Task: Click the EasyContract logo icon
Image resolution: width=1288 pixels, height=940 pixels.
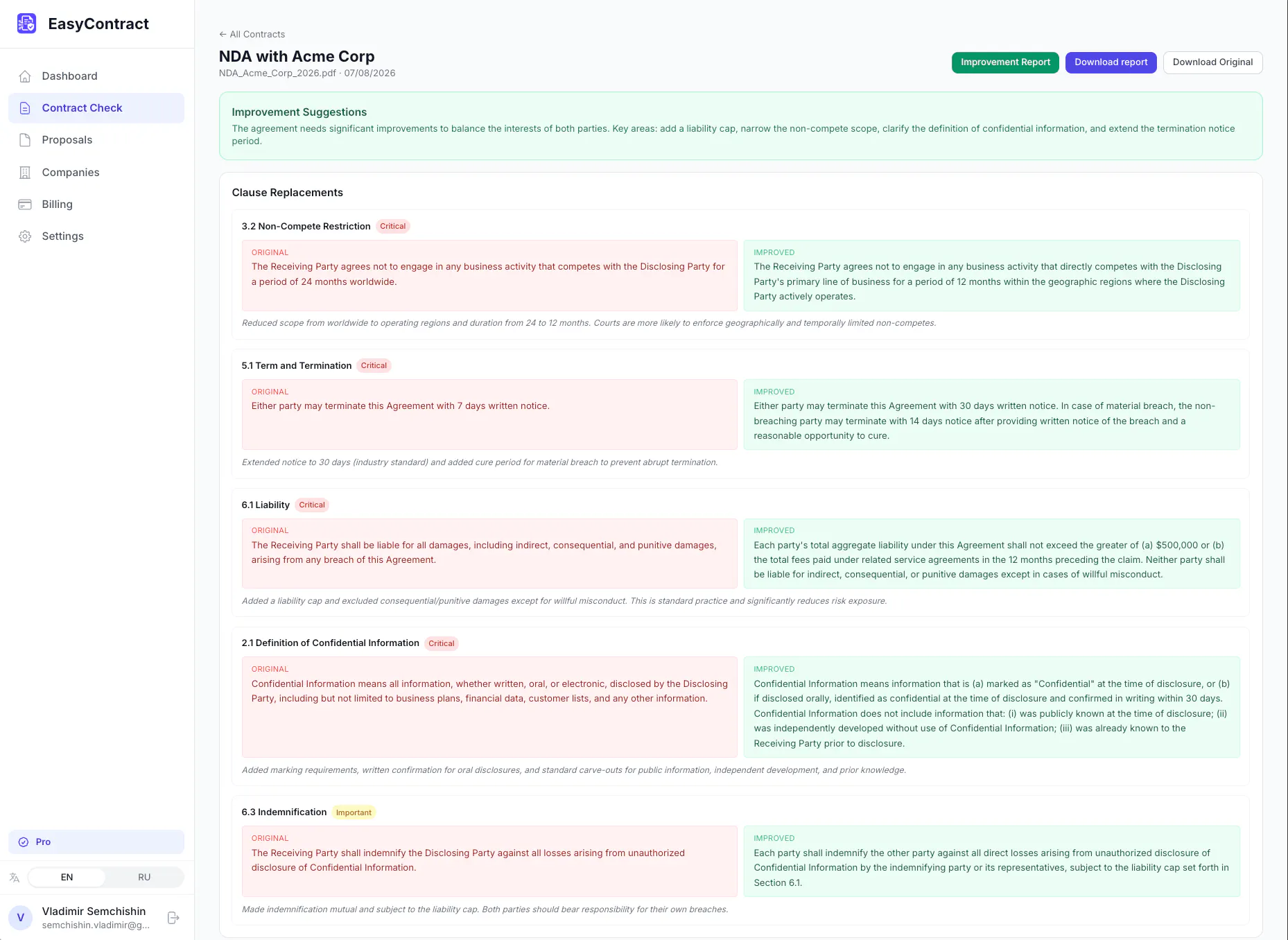Action: pyautogui.click(x=26, y=24)
